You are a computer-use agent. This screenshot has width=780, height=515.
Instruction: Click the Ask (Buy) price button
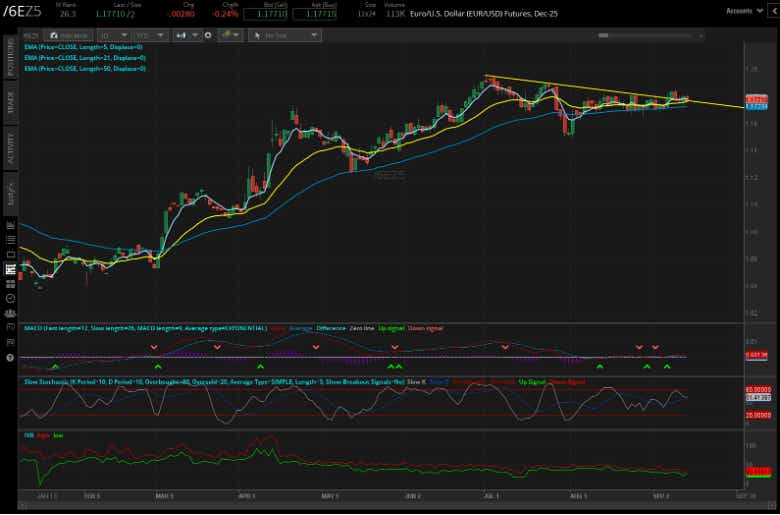(312, 15)
